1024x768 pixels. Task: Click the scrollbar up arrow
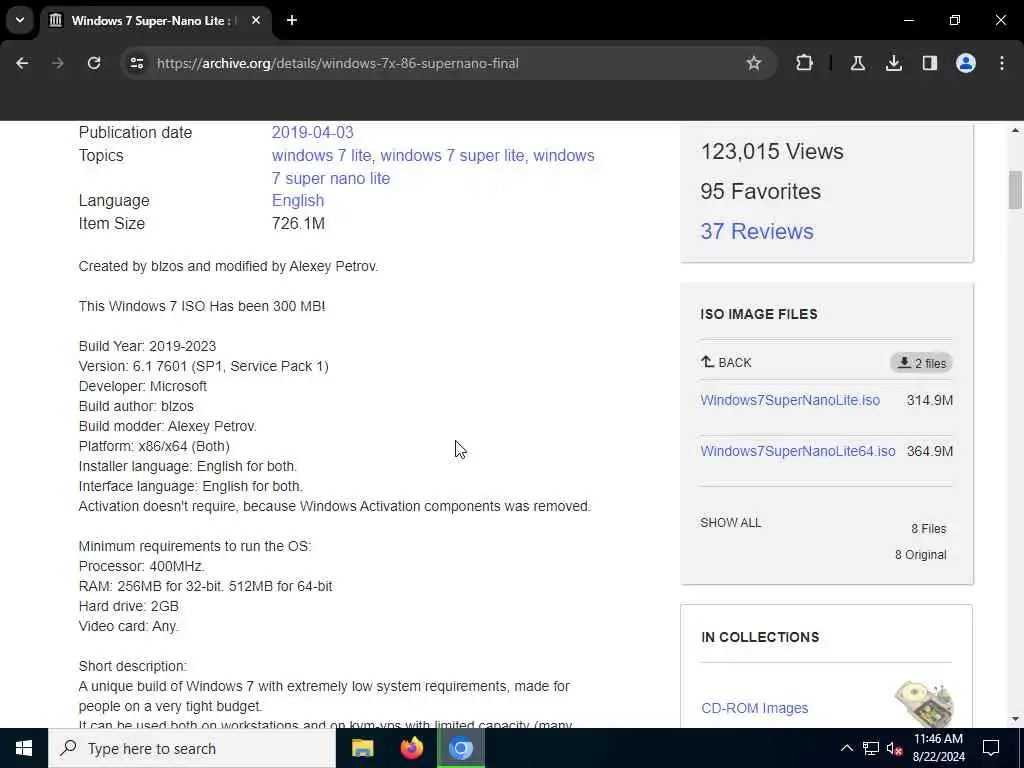1015,131
